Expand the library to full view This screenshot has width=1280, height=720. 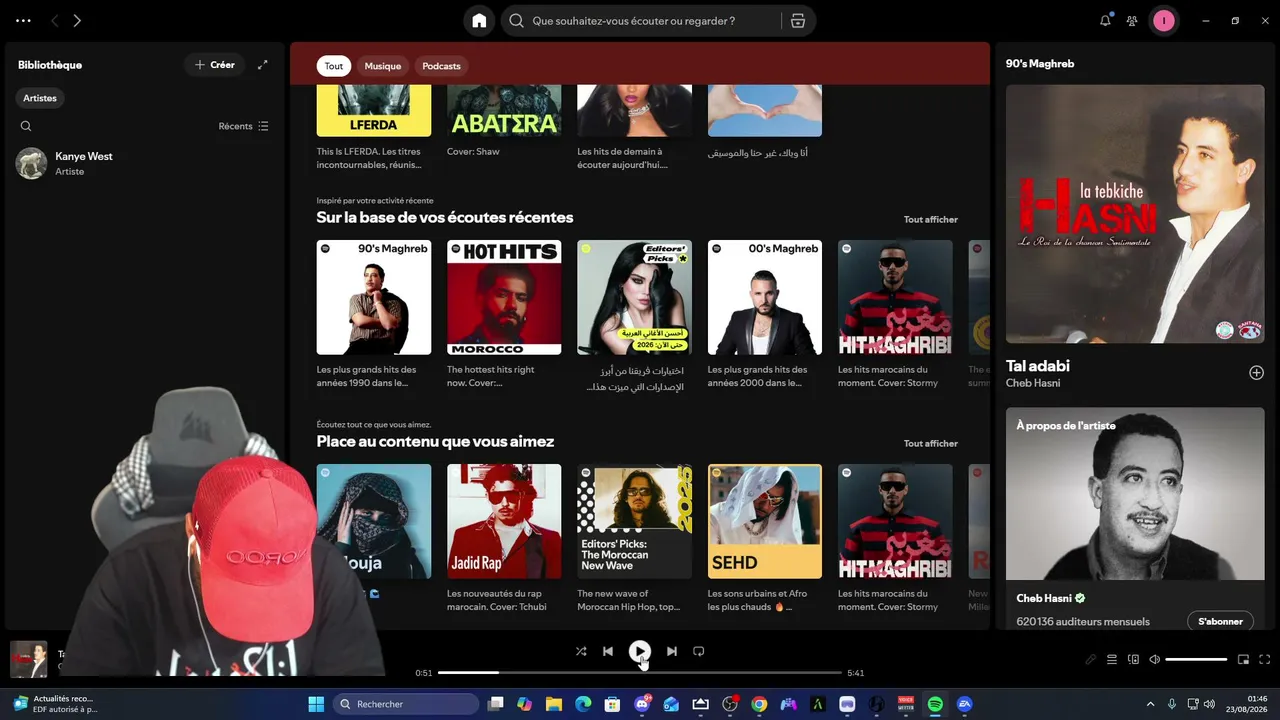(263, 65)
